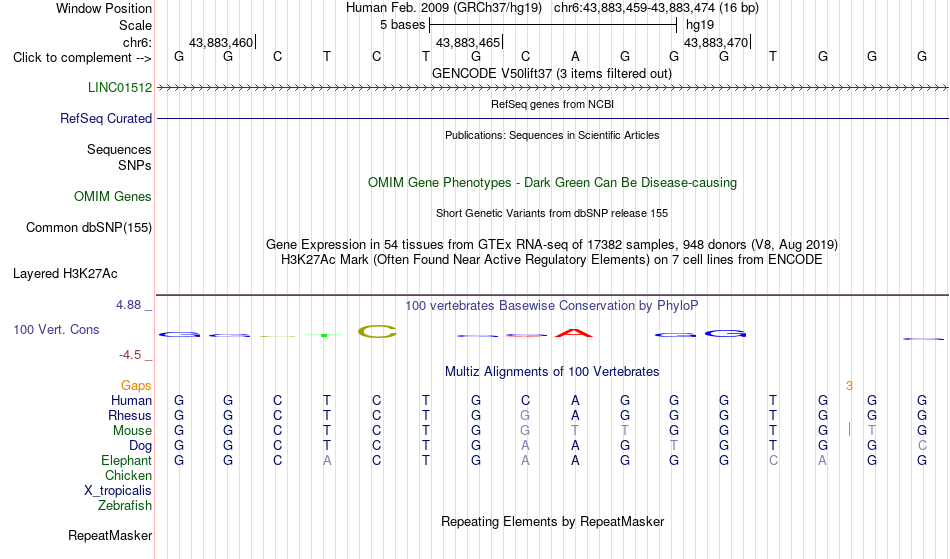The image size is (950, 559).
Task: Select the Elephant species row label
Action: (127, 460)
